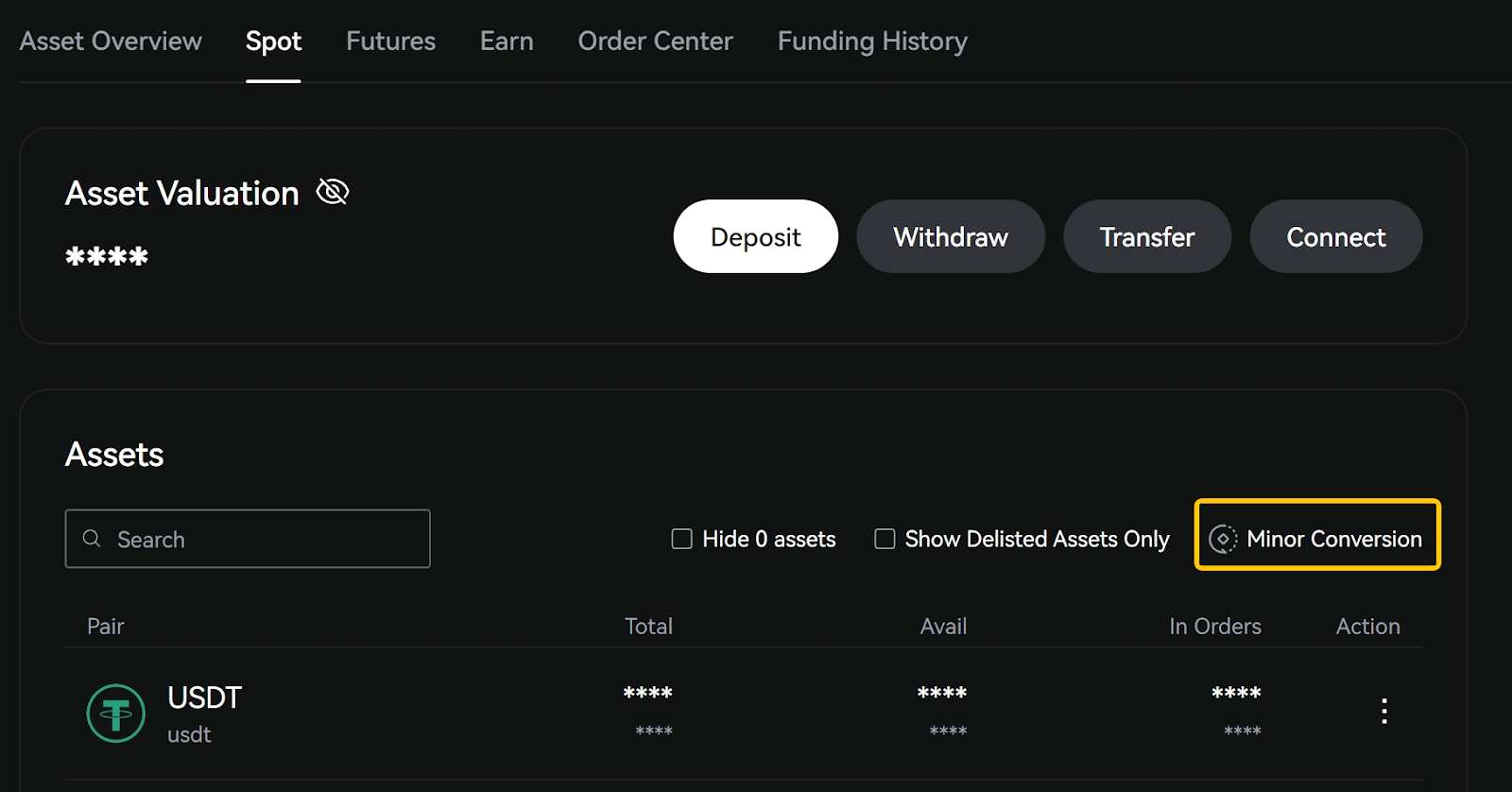Switch to Asset Overview tab
1512x792 pixels.
click(x=111, y=42)
